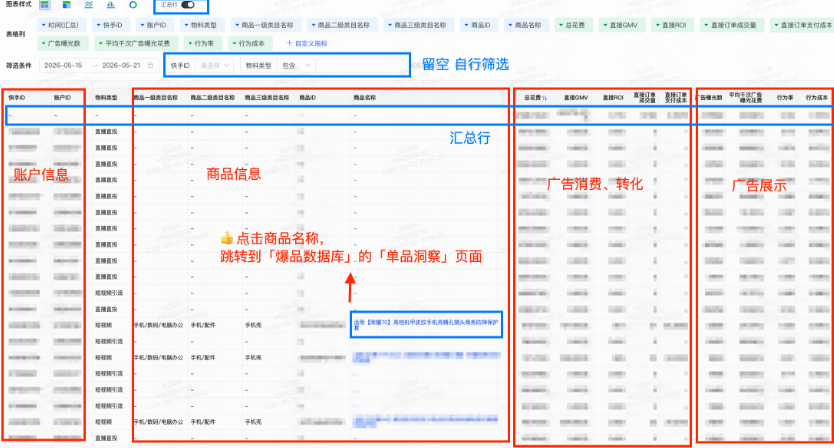Click the start date 2026-05-15 field

coord(63,65)
